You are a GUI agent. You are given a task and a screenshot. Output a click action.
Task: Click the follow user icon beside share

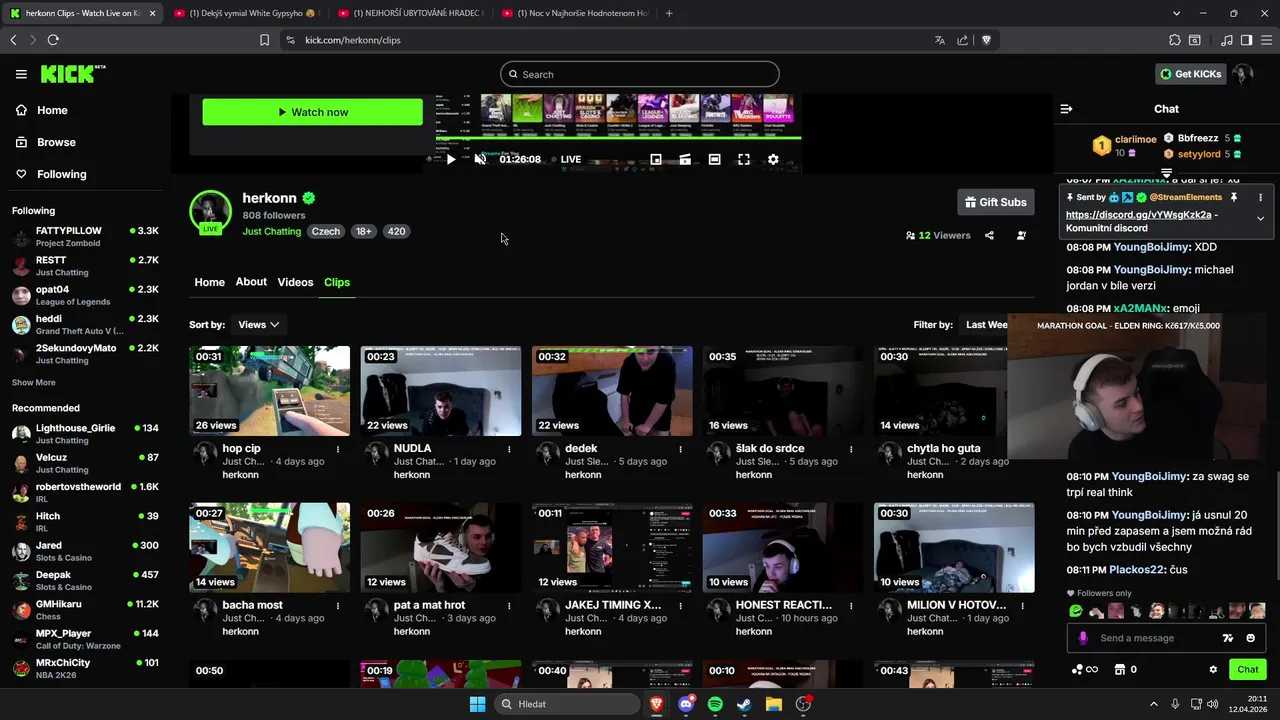tap(1021, 236)
